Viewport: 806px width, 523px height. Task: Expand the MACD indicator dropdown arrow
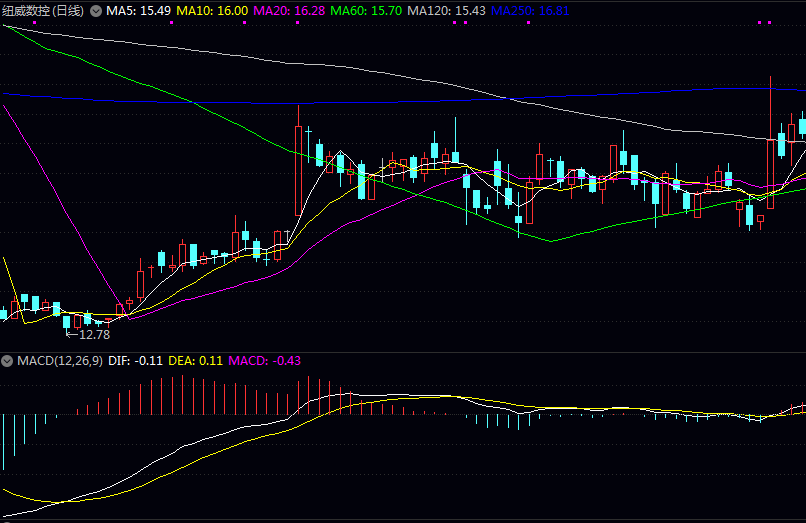8,360
